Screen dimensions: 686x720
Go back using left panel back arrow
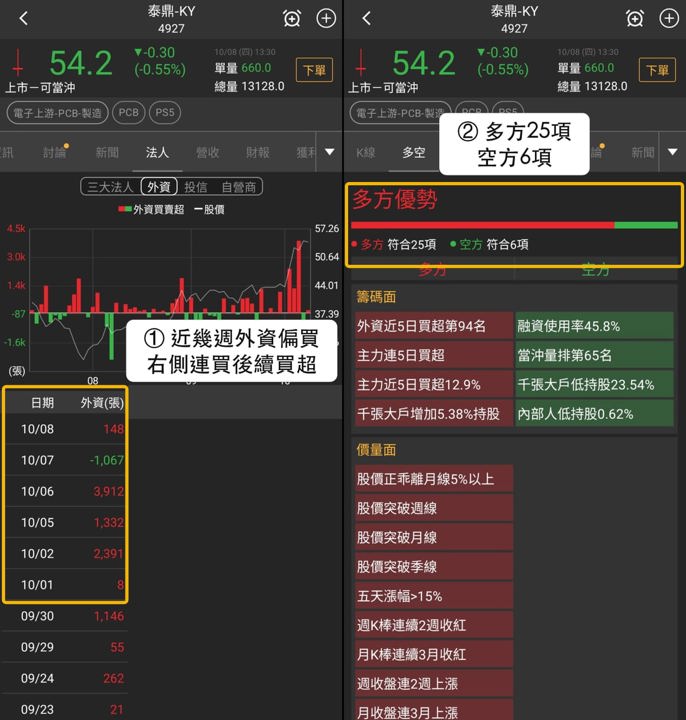coord(24,18)
